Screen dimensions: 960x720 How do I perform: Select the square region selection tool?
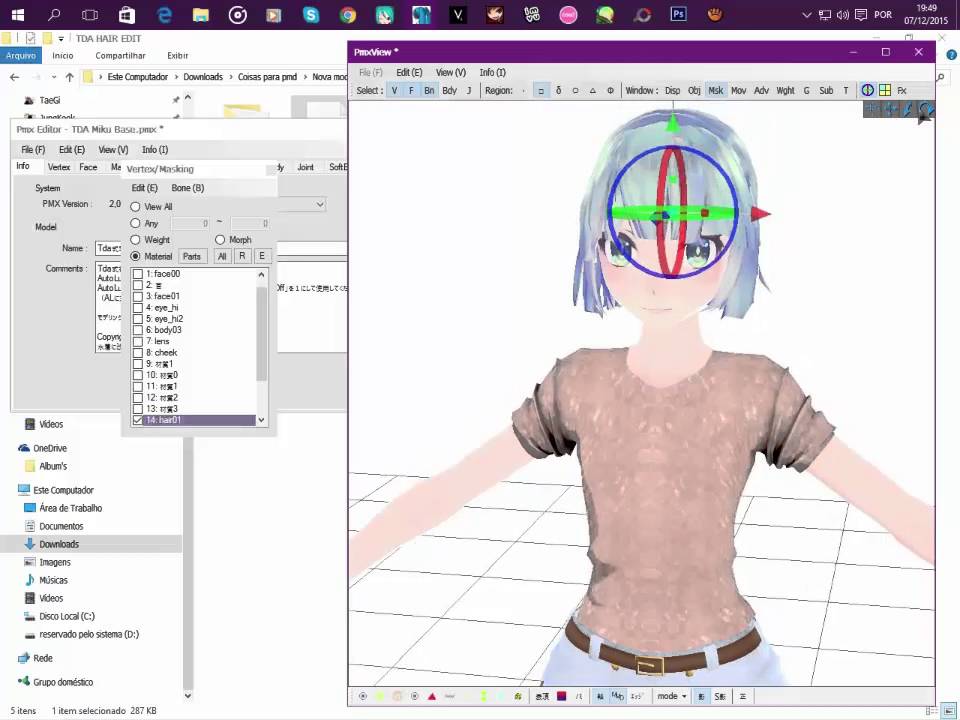click(541, 91)
